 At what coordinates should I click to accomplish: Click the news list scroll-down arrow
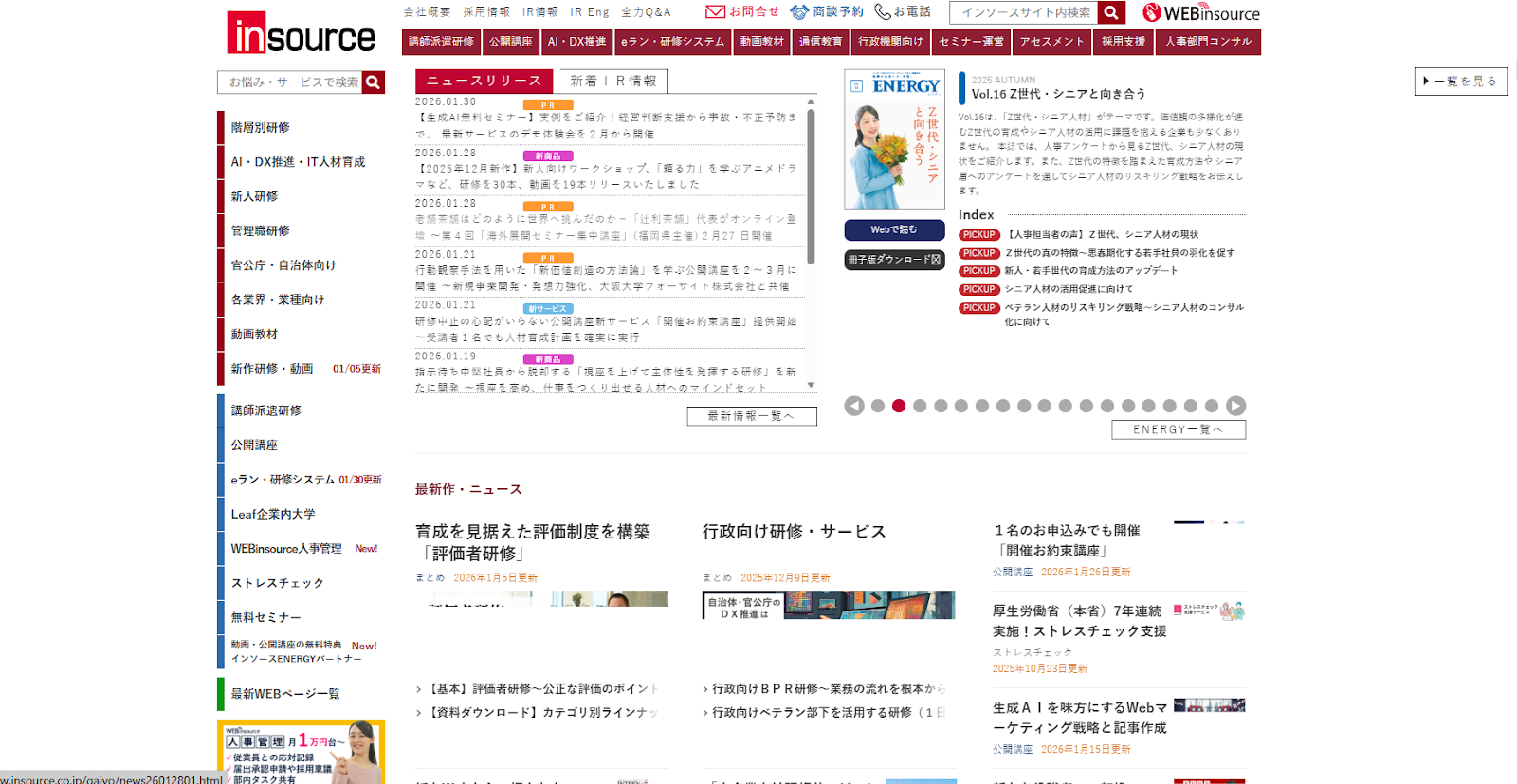(x=811, y=385)
